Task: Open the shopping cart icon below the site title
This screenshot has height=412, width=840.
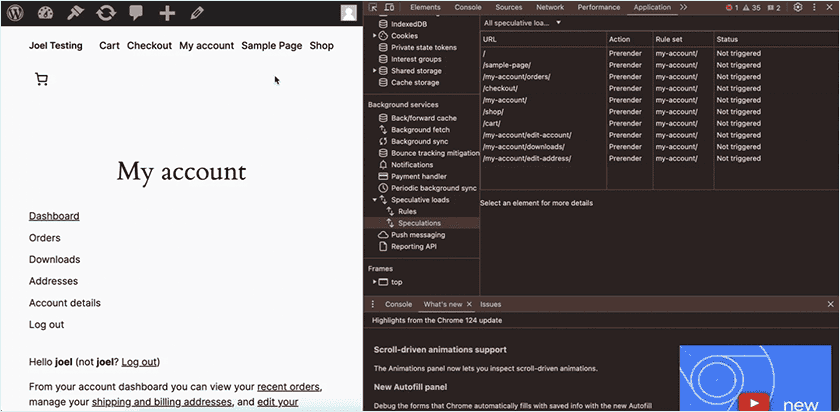Action: pos(41,80)
